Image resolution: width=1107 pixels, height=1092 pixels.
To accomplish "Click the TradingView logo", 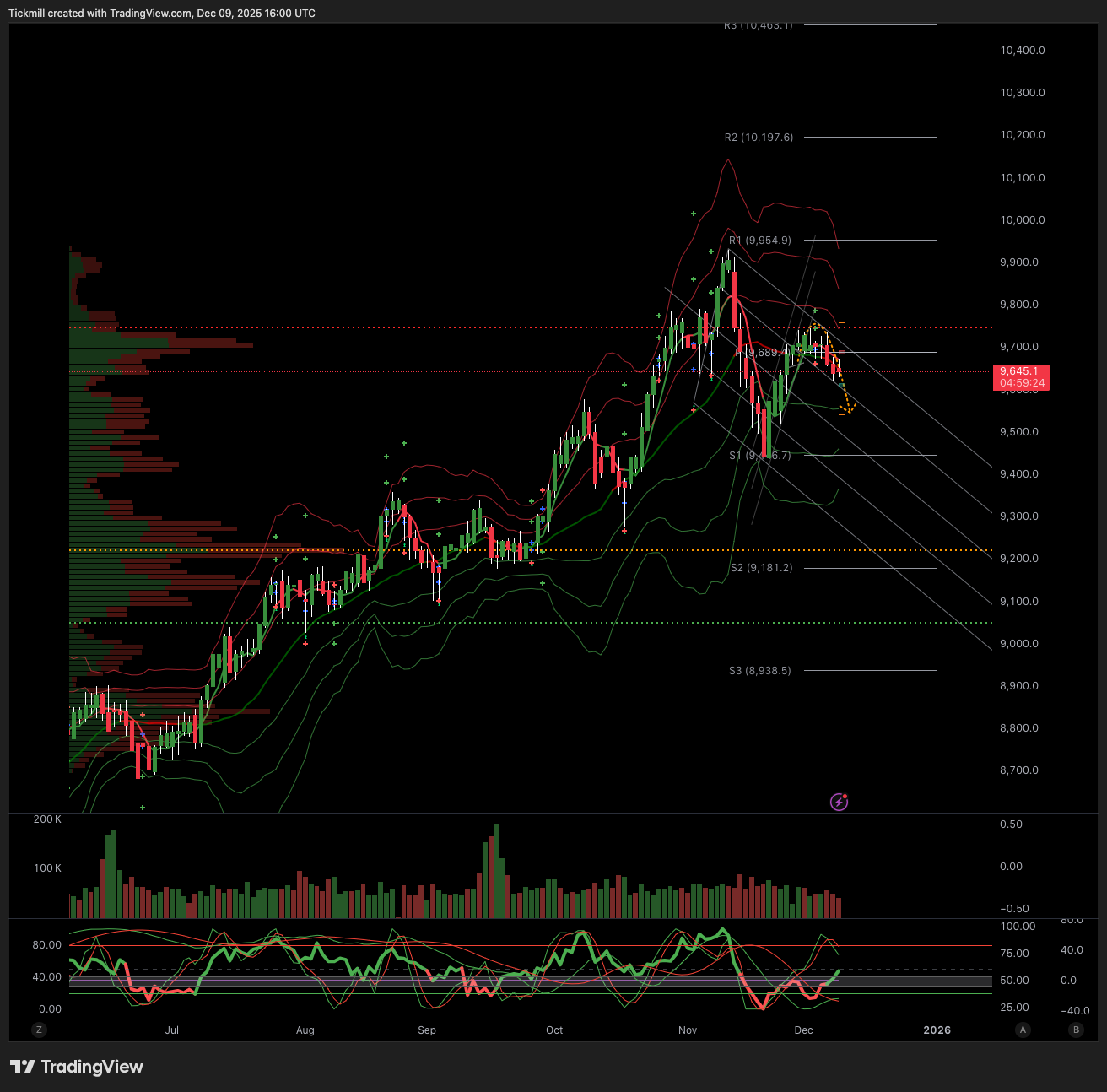I will click(77, 1067).
